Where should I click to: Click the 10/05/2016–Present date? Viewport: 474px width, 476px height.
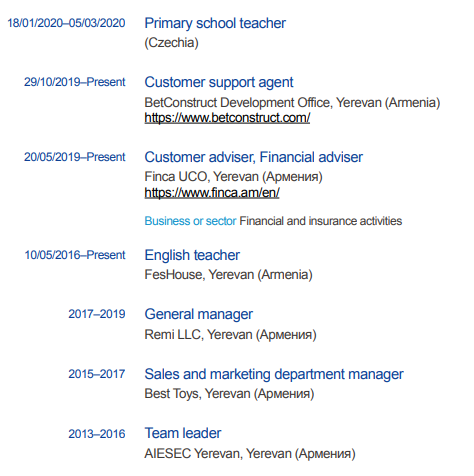(75, 255)
